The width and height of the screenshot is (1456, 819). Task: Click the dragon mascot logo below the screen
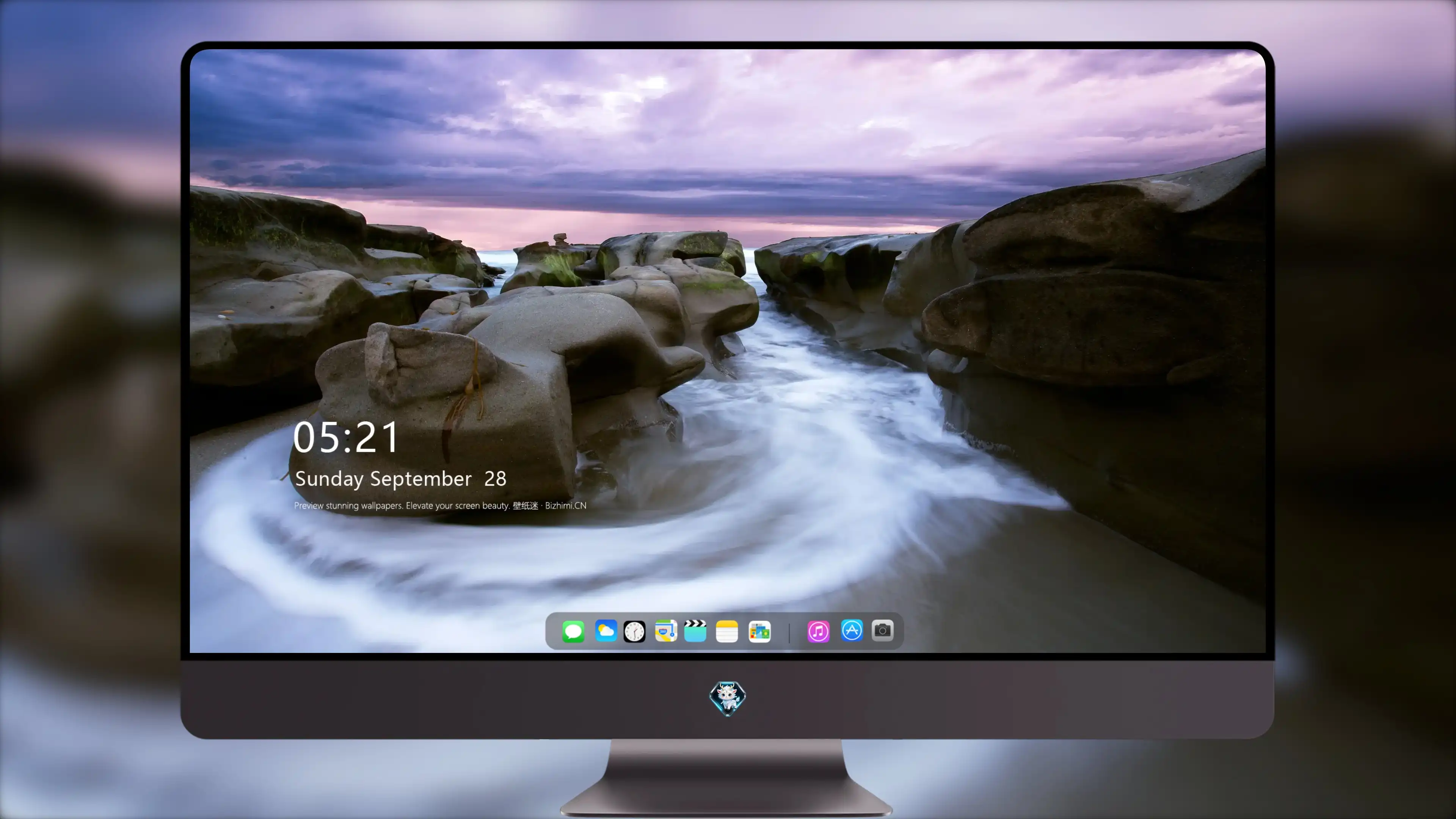[x=728, y=698]
